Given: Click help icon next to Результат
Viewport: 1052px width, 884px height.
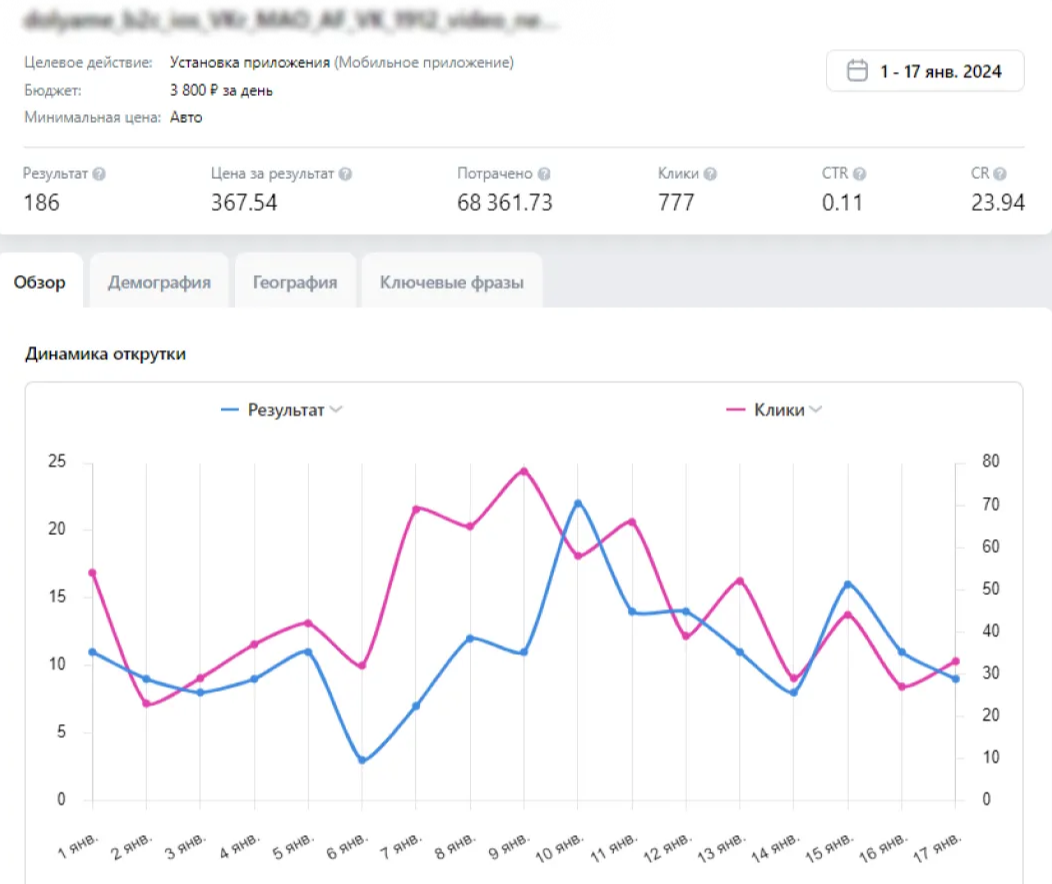Looking at the screenshot, I should tap(99, 174).
